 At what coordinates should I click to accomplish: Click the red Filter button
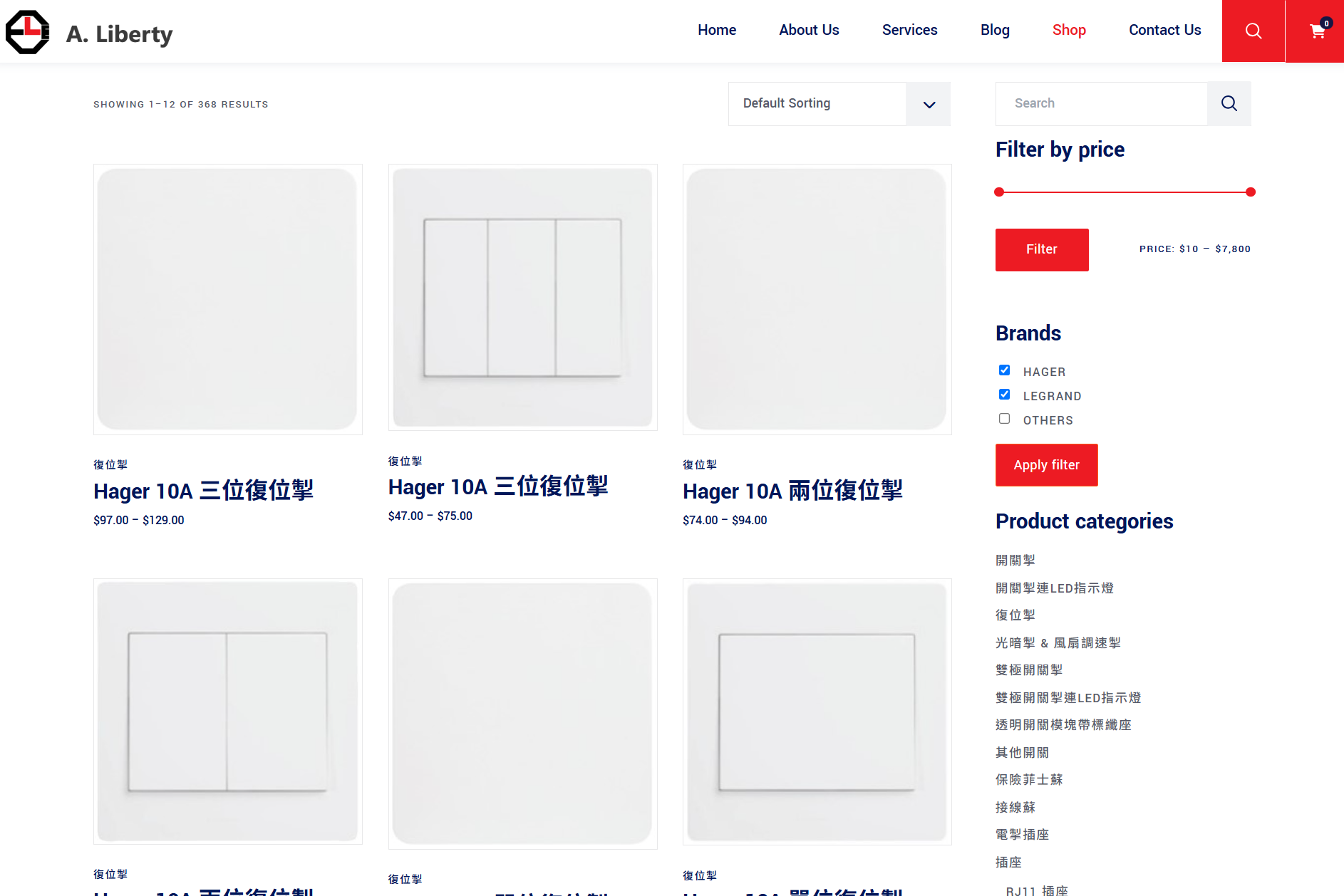1042,249
